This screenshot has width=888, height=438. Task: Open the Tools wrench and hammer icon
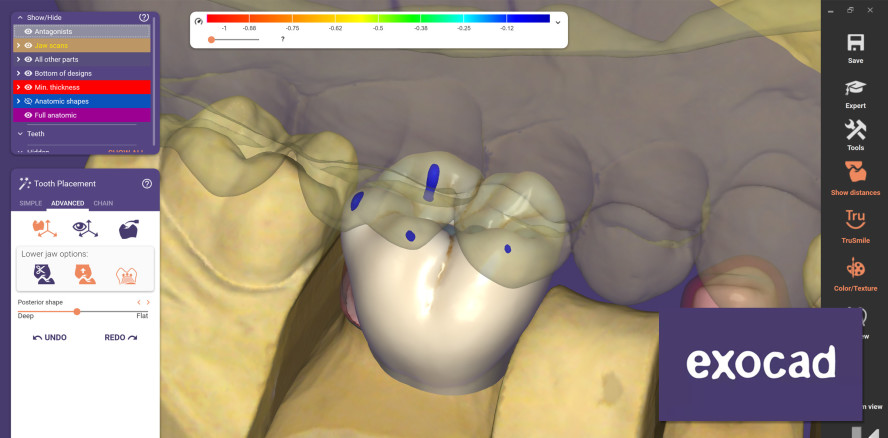(x=855, y=130)
